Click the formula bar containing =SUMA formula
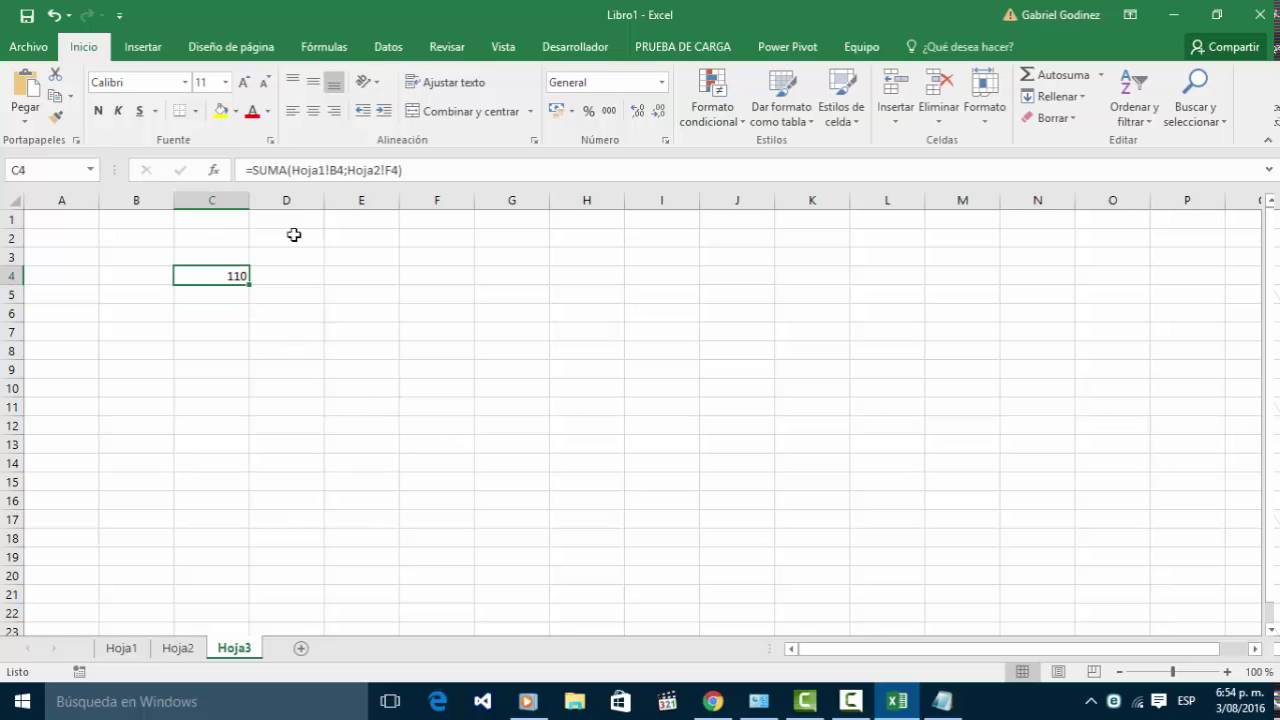 pos(748,170)
